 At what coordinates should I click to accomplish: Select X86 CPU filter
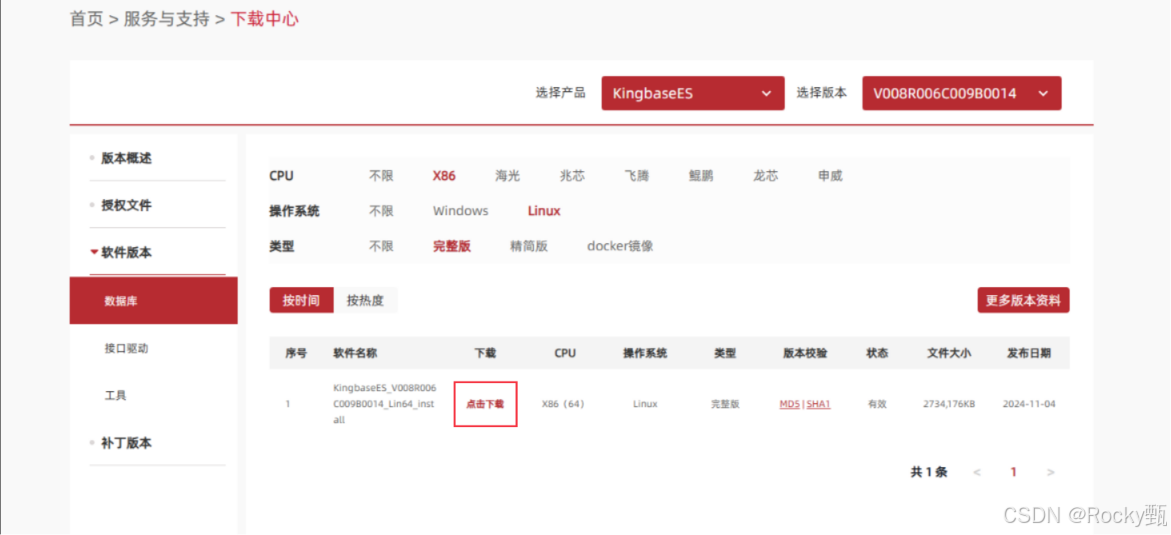click(444, 176)
